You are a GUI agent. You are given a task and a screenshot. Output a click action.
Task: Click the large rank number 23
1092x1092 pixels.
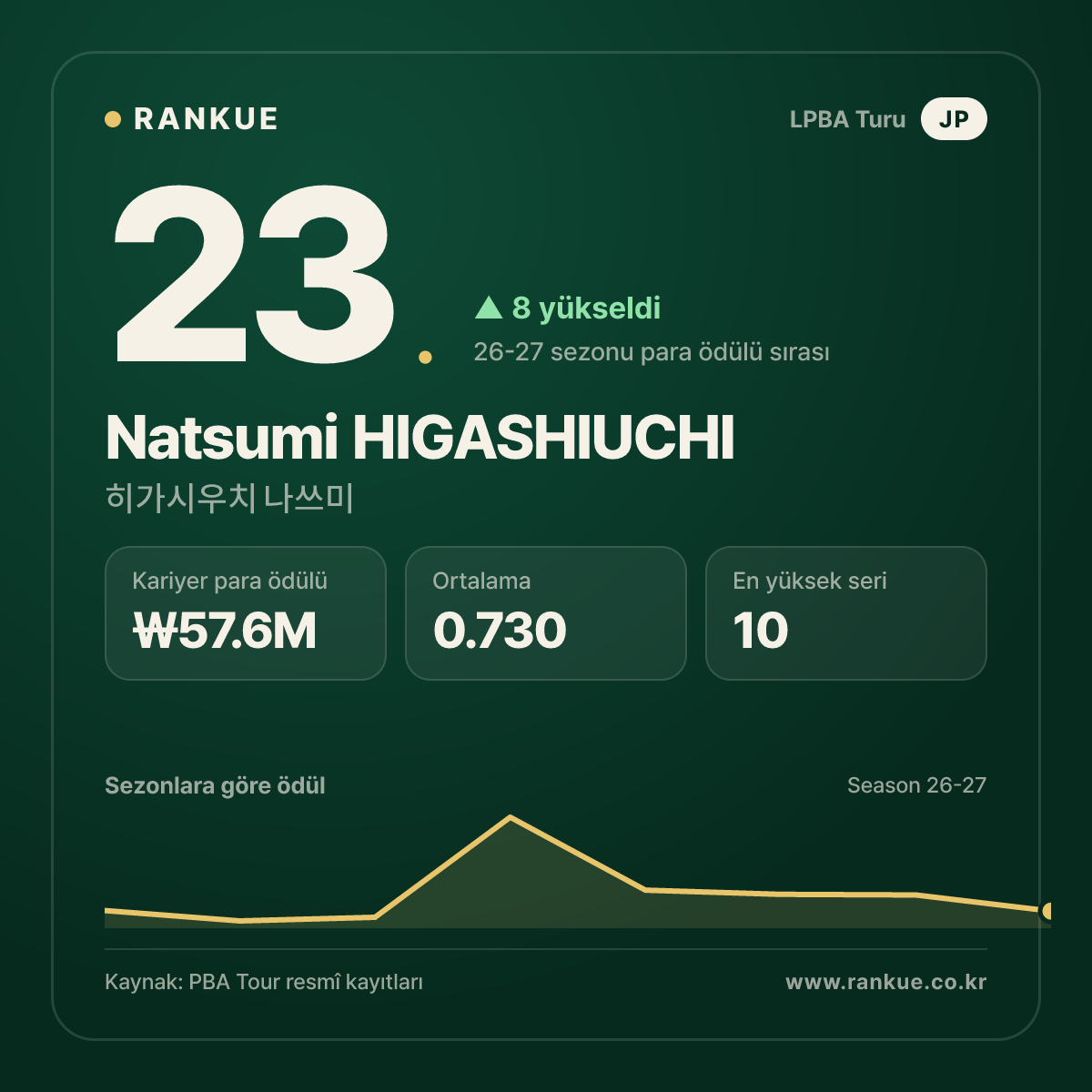click(x=255, y=273)
